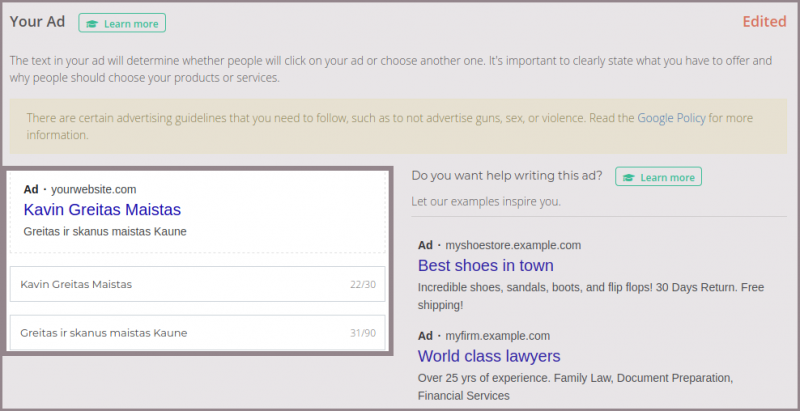Click the Your Ad section heading
Screen dimensions: 800x411
[38, 21]
